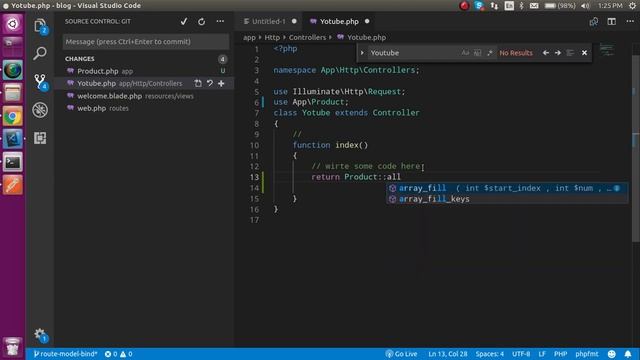Select Yotube.php in changes list
This screenshot has height=360, width=640.
[x=143, y=83]
